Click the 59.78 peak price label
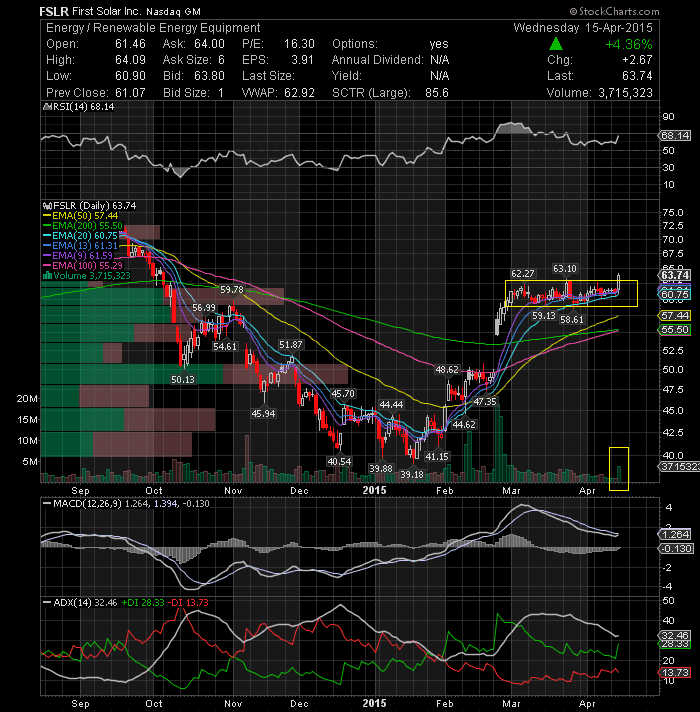 coord(232,290)
